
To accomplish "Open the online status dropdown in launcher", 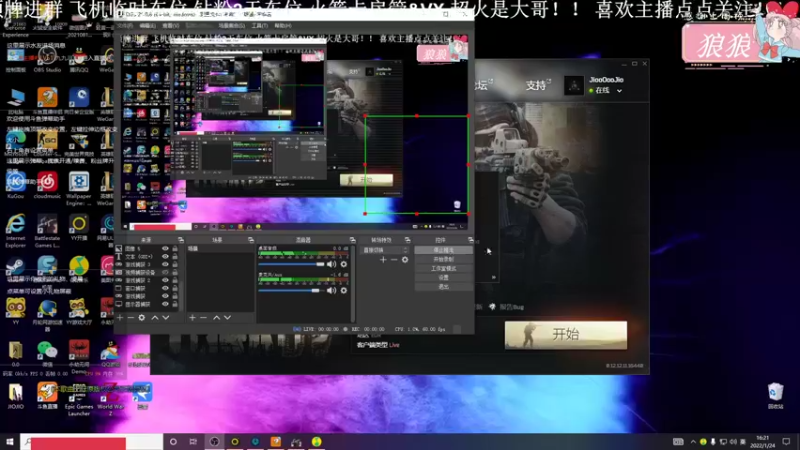I will (619, 91).
